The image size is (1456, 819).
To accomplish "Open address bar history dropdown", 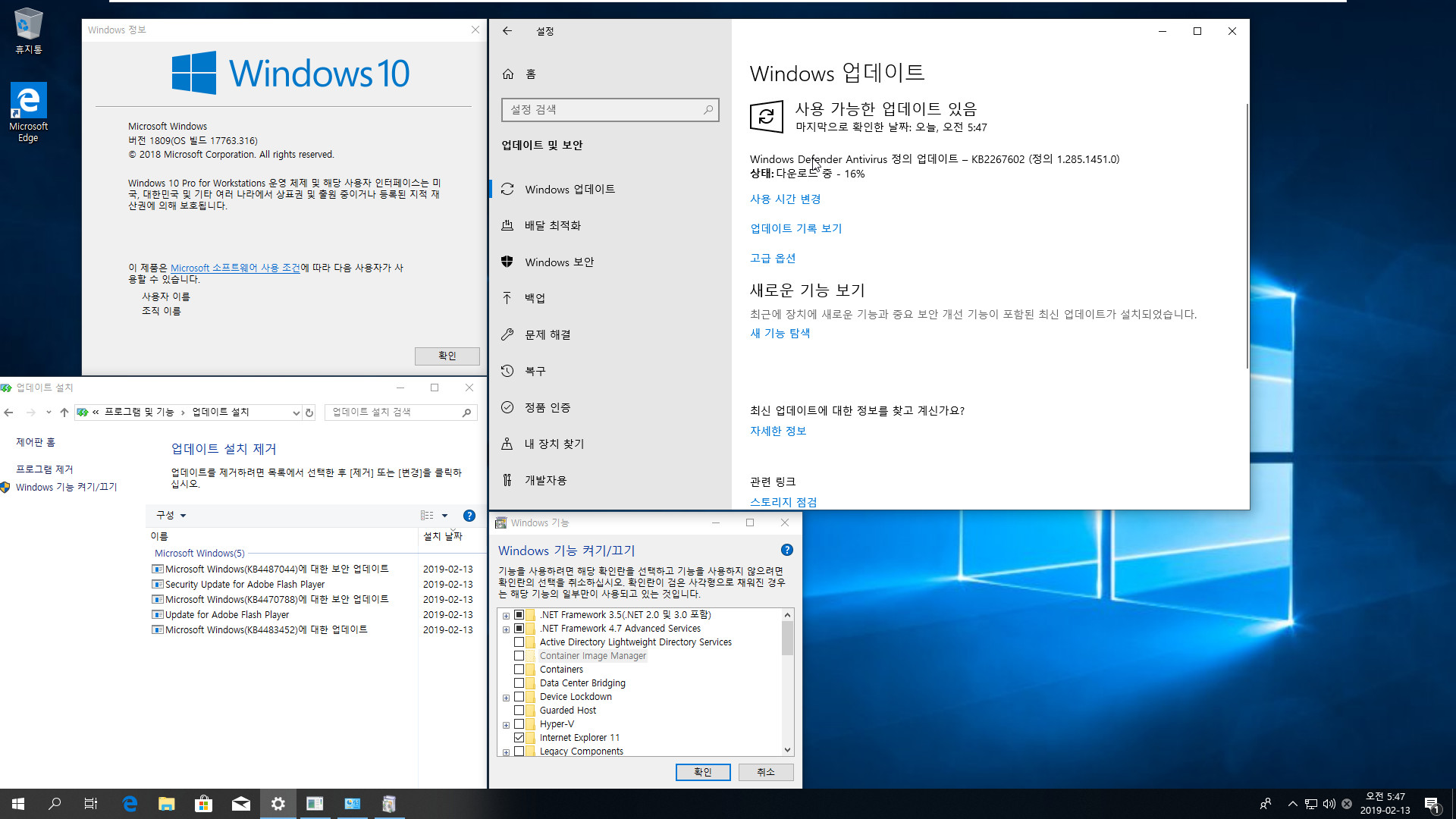I will (296, 413).
